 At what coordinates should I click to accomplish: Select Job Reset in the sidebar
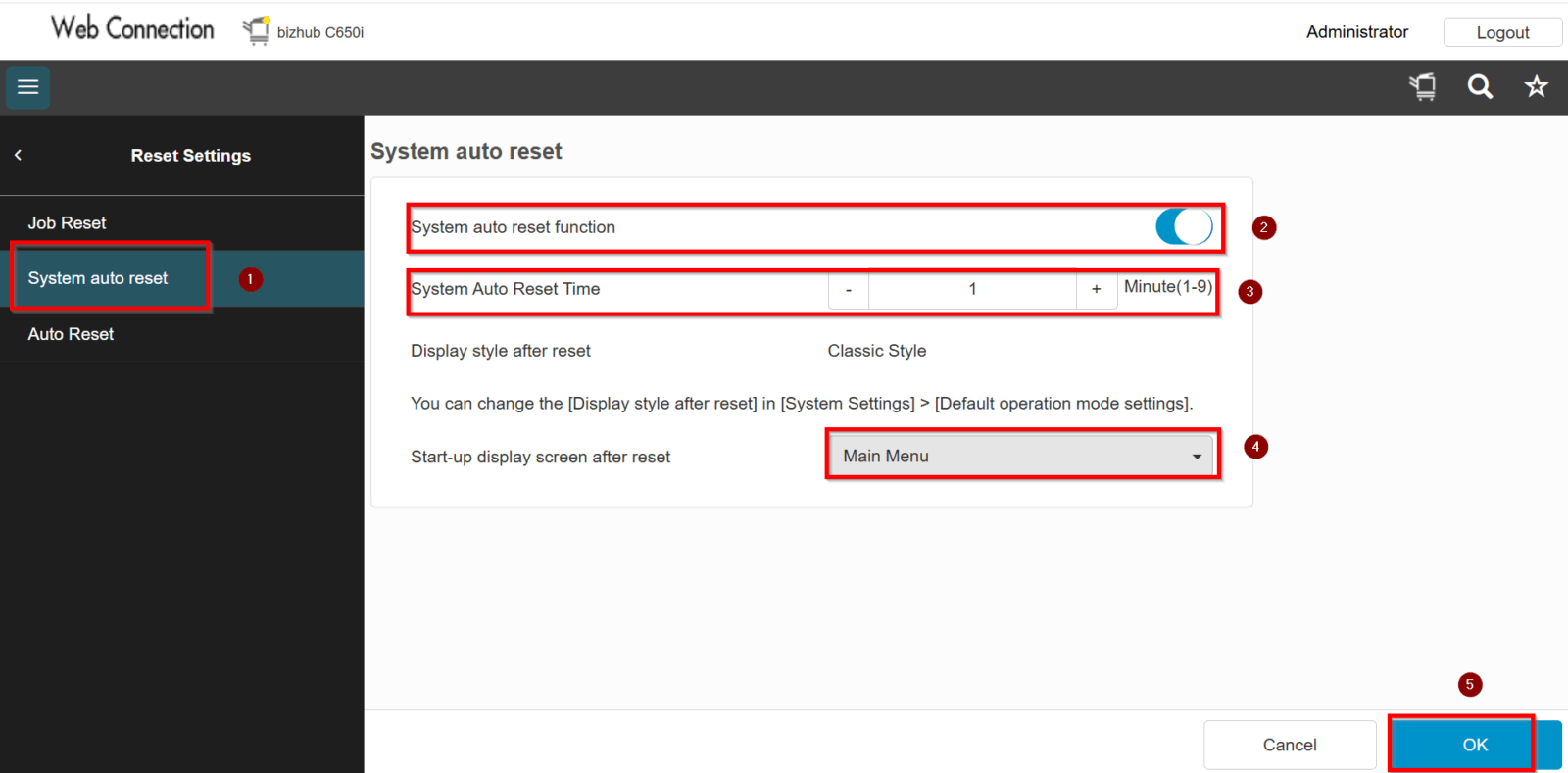click(x=67, y=223)
